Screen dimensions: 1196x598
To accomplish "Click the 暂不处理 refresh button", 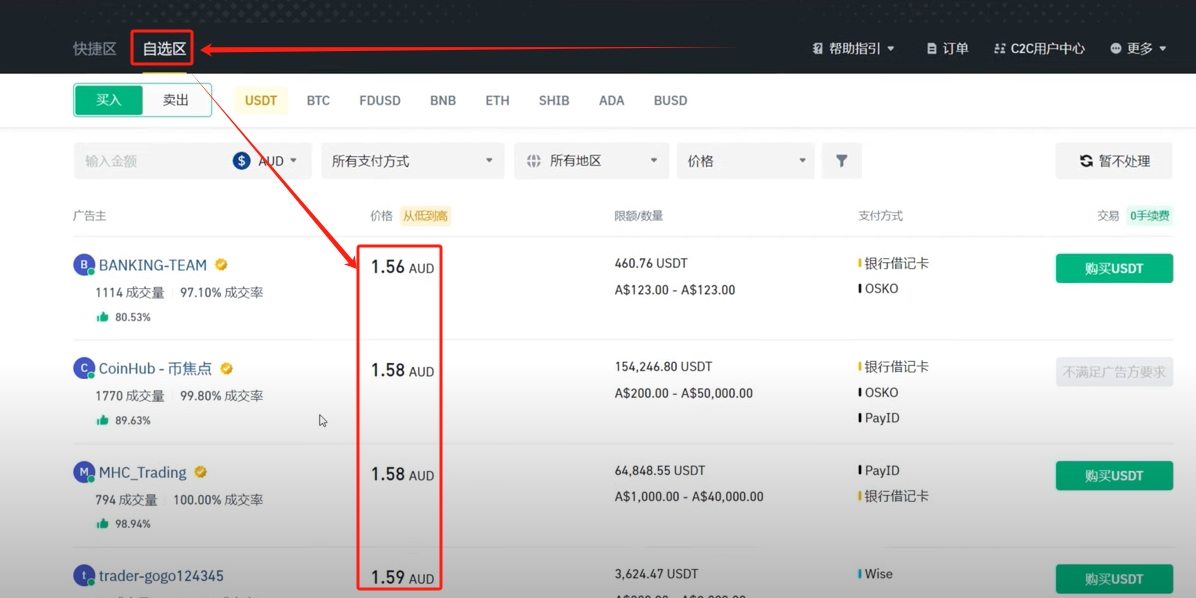I will (x=1114, y=161).
